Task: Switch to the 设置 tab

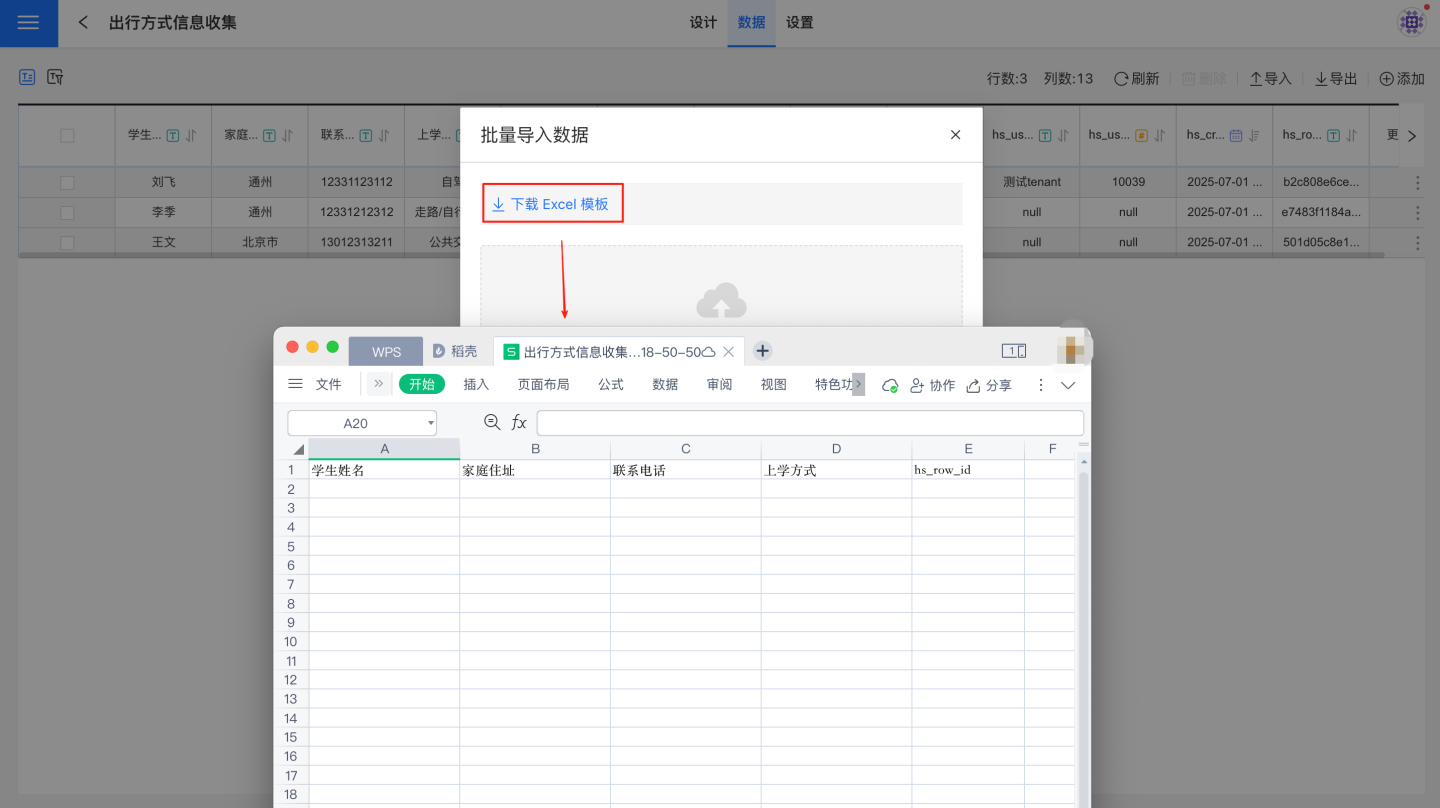Action: tap(799, 23)
